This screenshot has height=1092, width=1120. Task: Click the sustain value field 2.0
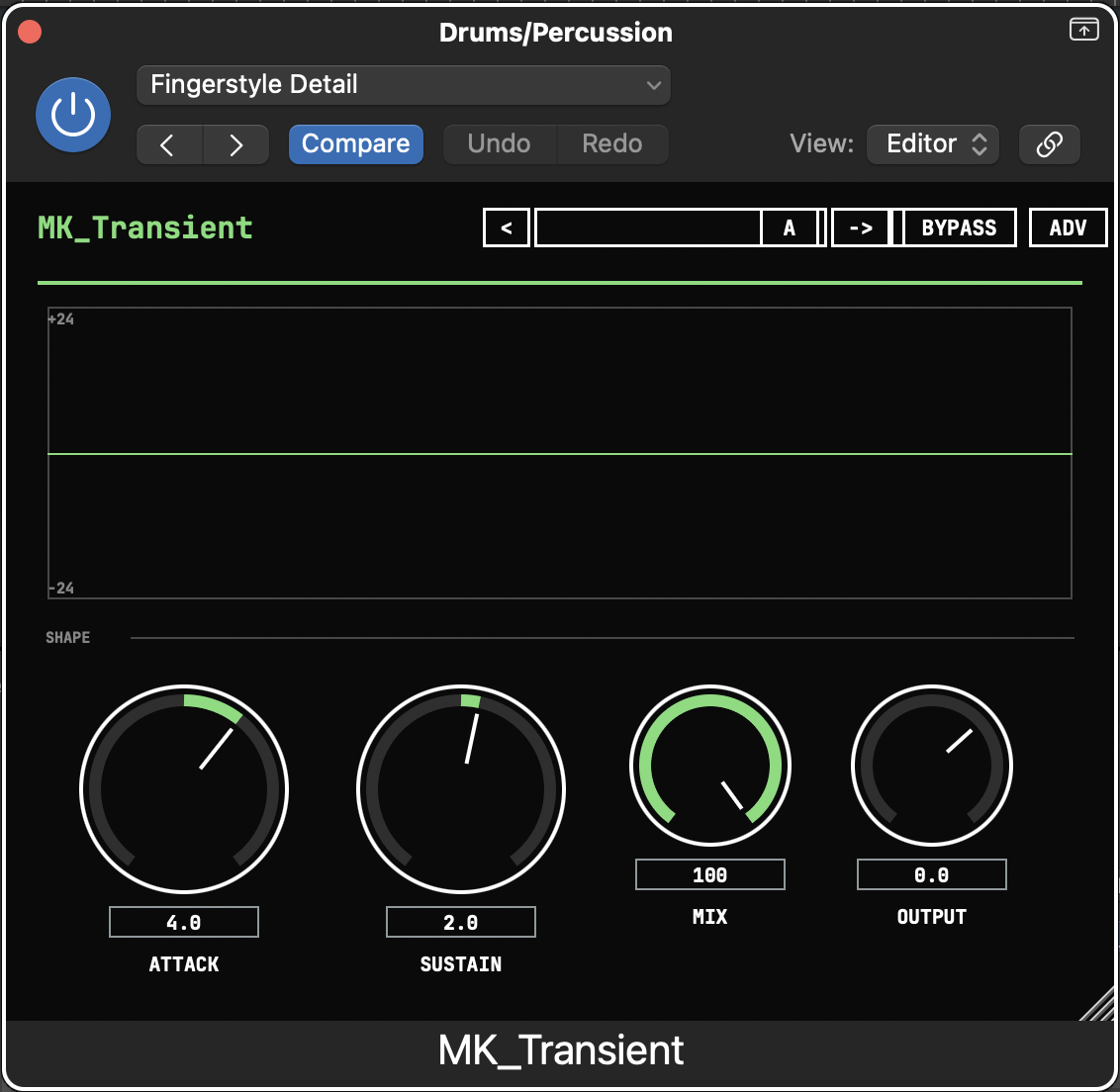coord(461,922)
